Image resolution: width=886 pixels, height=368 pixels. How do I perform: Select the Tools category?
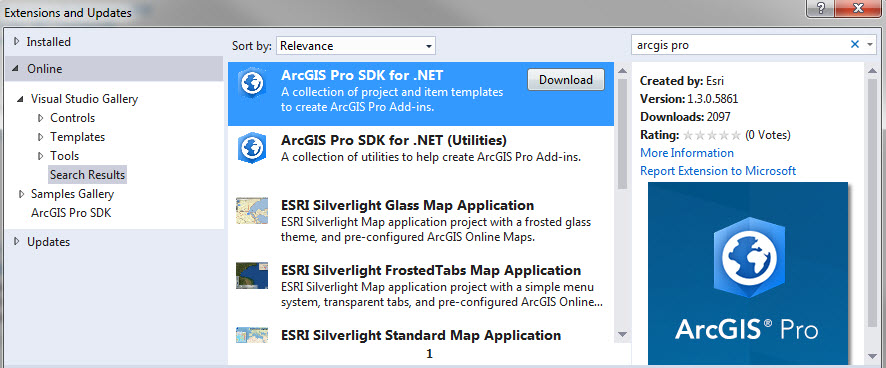(64, 156)
